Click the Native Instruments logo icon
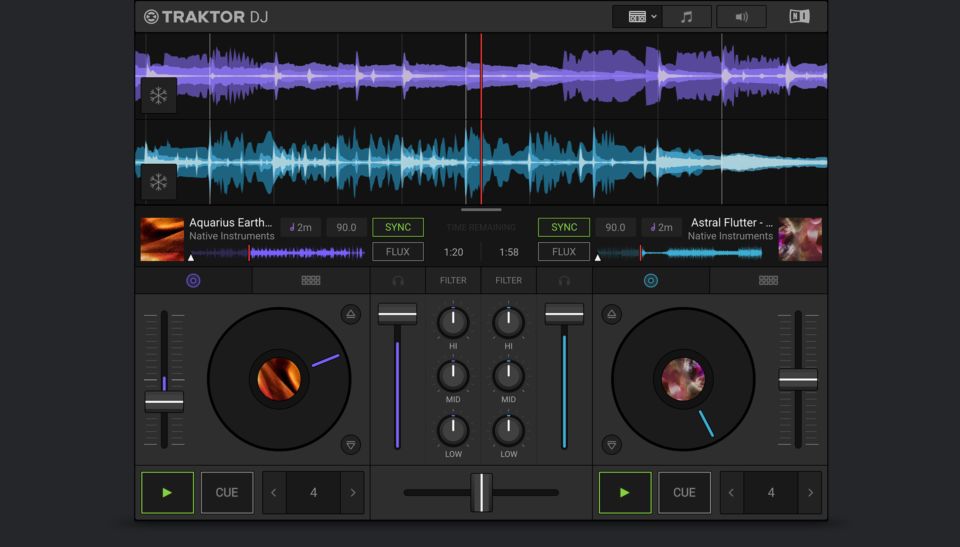The width and height of the screenshot is (960, 547). (799, 17)
